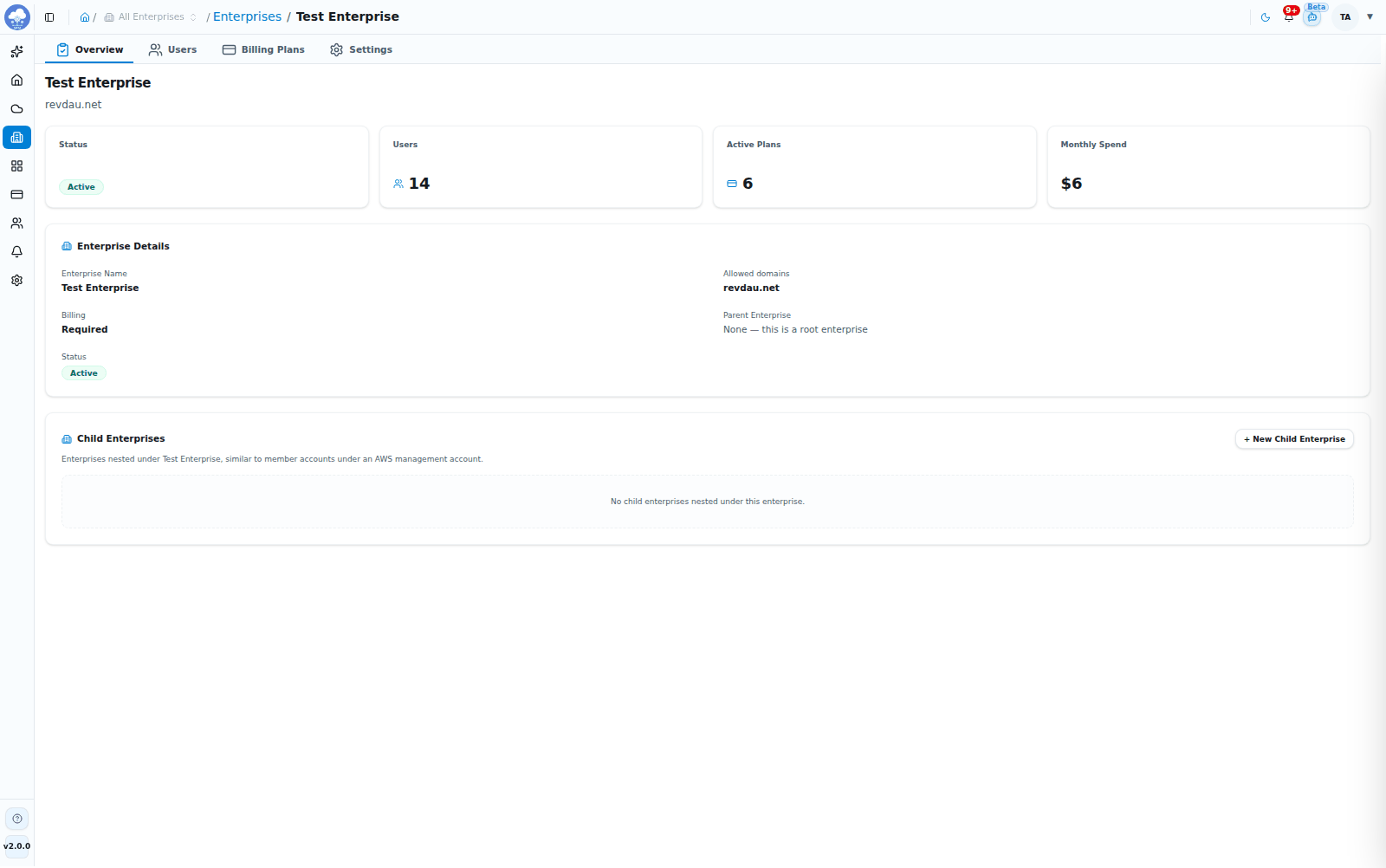Switch to the Settings tab
Viewport: 1386px width, 868px height.
pyautogui.click(x=361, y=50)
